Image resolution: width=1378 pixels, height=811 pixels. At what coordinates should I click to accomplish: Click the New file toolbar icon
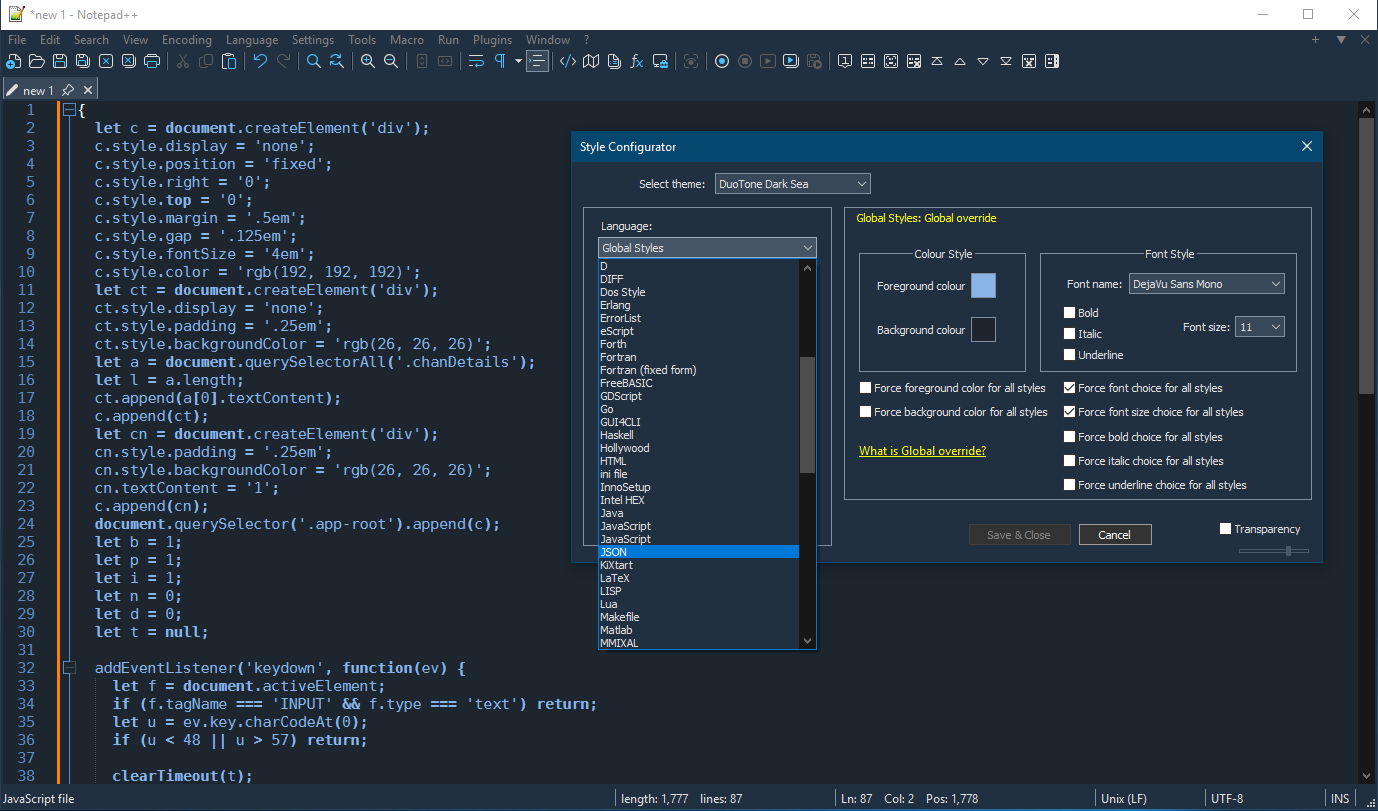click(13, 62)
